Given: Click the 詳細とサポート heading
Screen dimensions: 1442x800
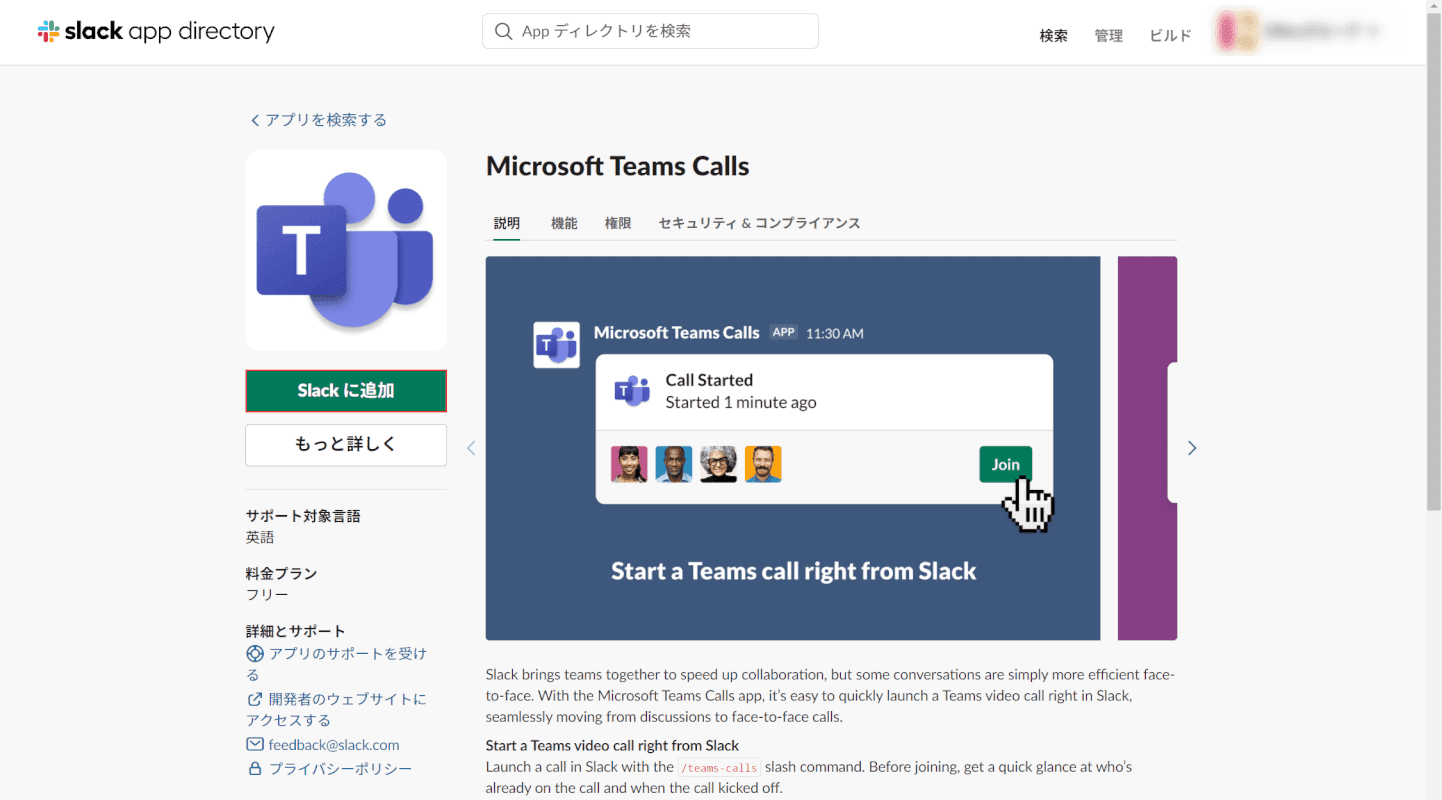Looking at the screenshot, I should click(296, 631).
